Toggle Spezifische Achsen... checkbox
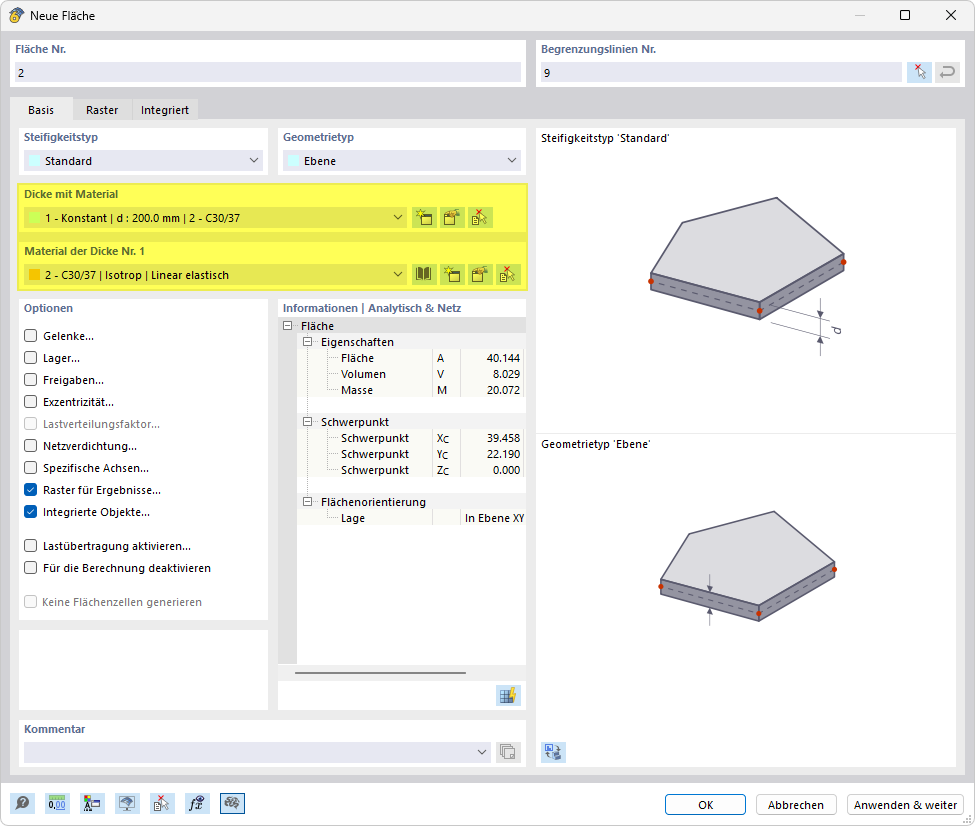 coord(30,468)
